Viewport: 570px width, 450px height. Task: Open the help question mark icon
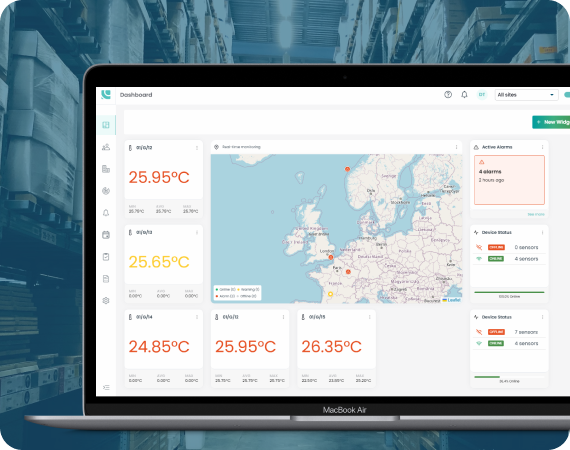point(448,95)
